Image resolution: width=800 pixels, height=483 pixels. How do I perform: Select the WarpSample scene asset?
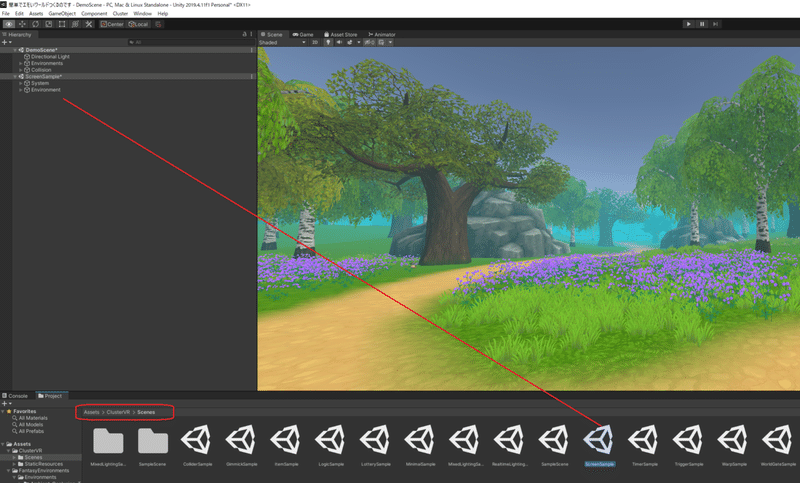point(734,445)
